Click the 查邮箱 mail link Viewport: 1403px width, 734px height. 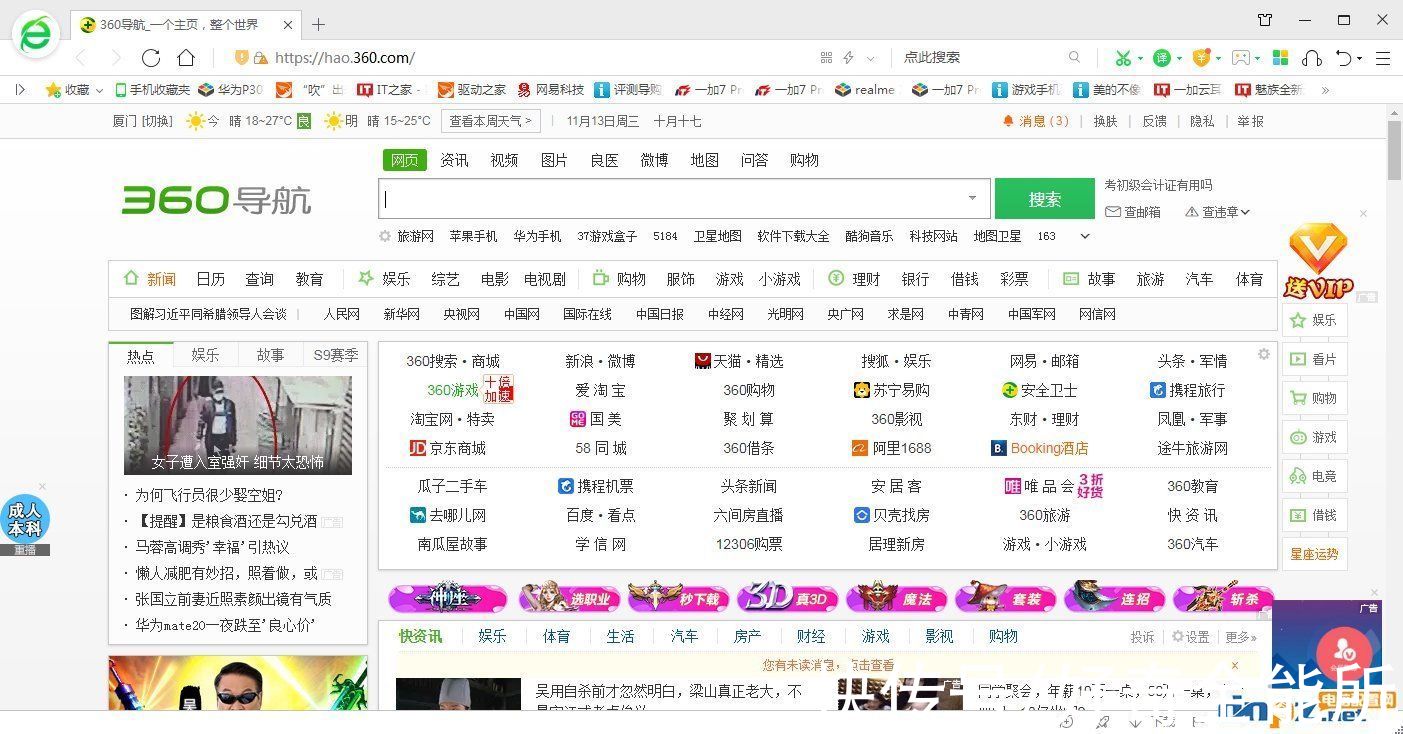(x=1133, y=212)
